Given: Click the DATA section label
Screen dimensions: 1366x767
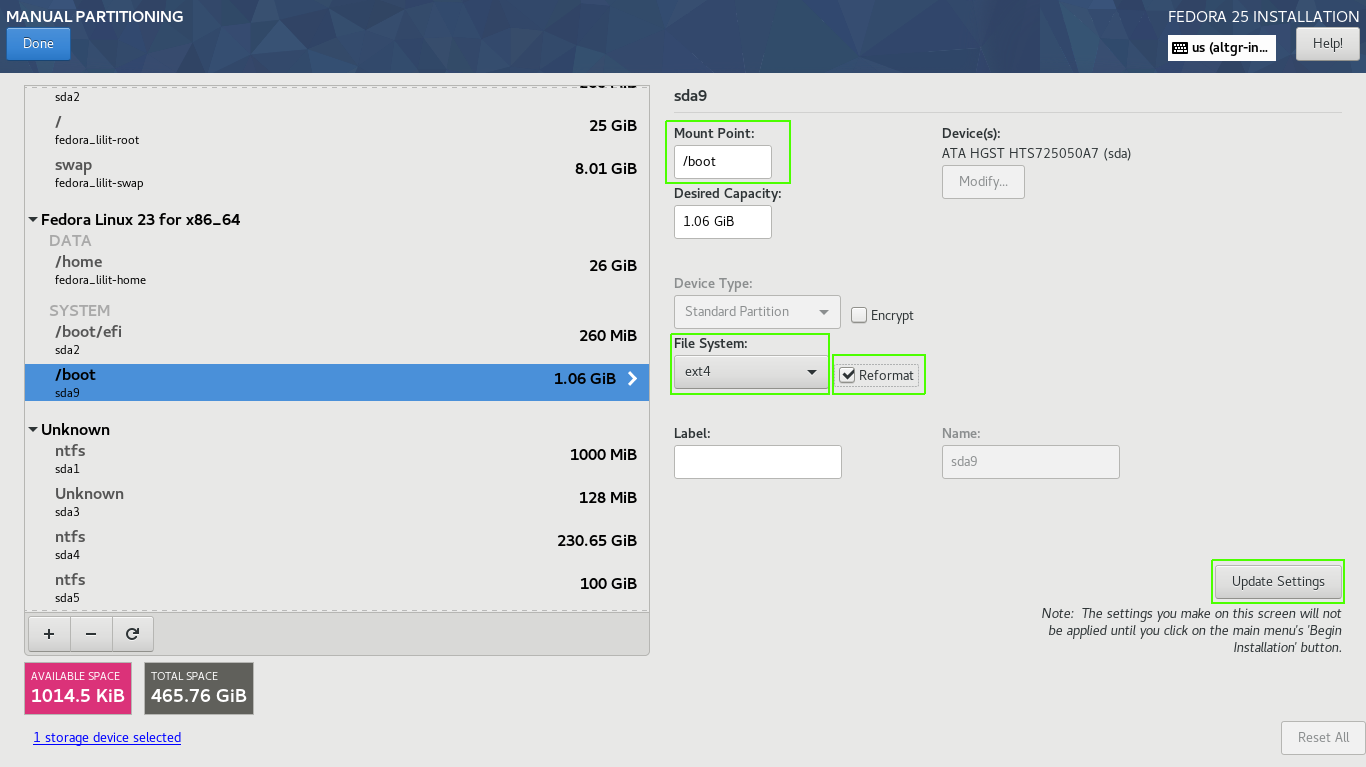Looking at the screenshot, I should [x=70, y=241].
